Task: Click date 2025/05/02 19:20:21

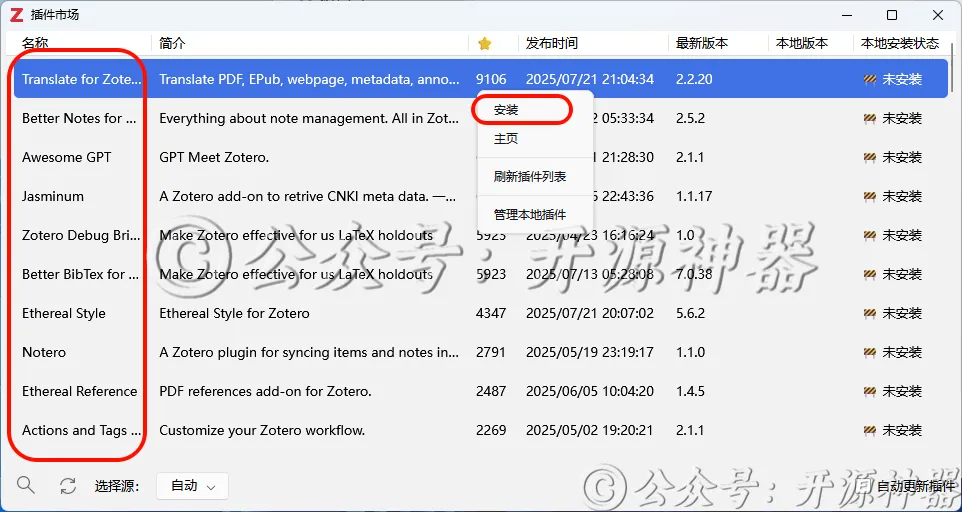Action: pos(590,430)
